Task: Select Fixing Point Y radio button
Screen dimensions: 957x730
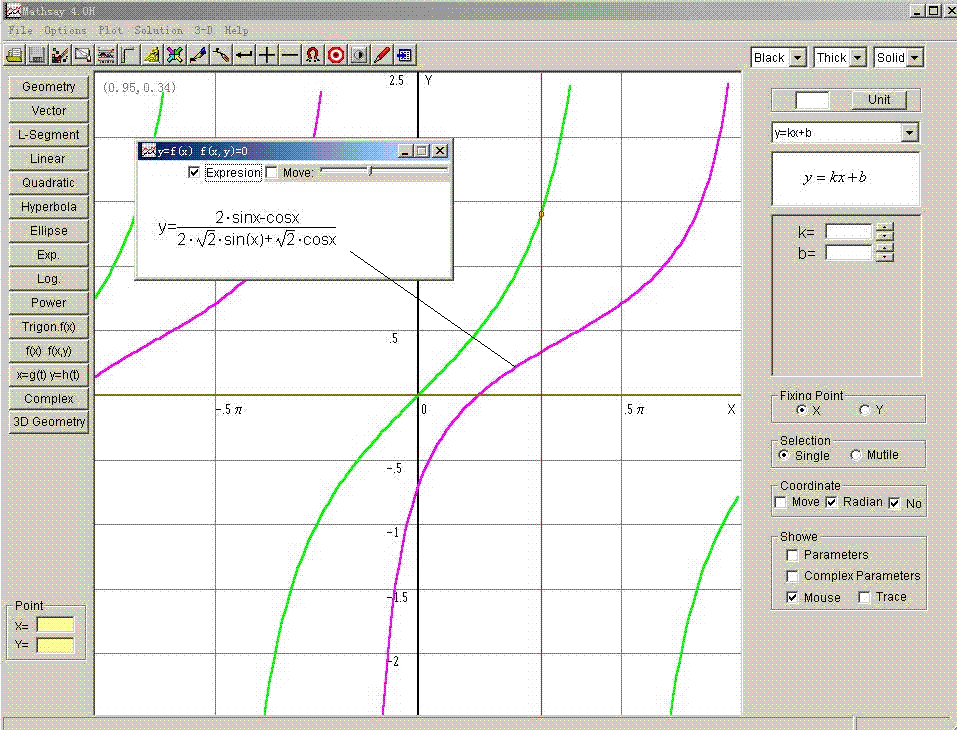Action: coord(864,410)
